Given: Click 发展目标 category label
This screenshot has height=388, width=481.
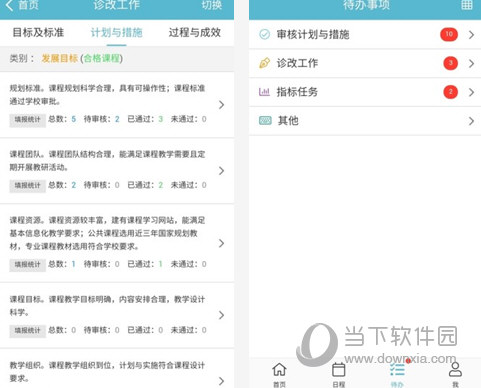Looking at the screenshot, I should 60,58.
